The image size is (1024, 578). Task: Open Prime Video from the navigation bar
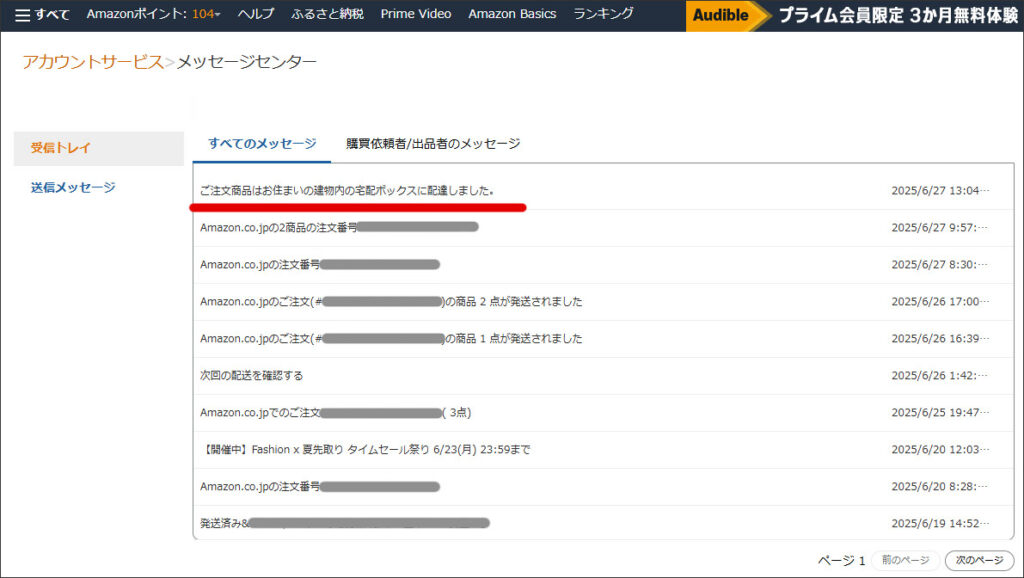(416, 14)
